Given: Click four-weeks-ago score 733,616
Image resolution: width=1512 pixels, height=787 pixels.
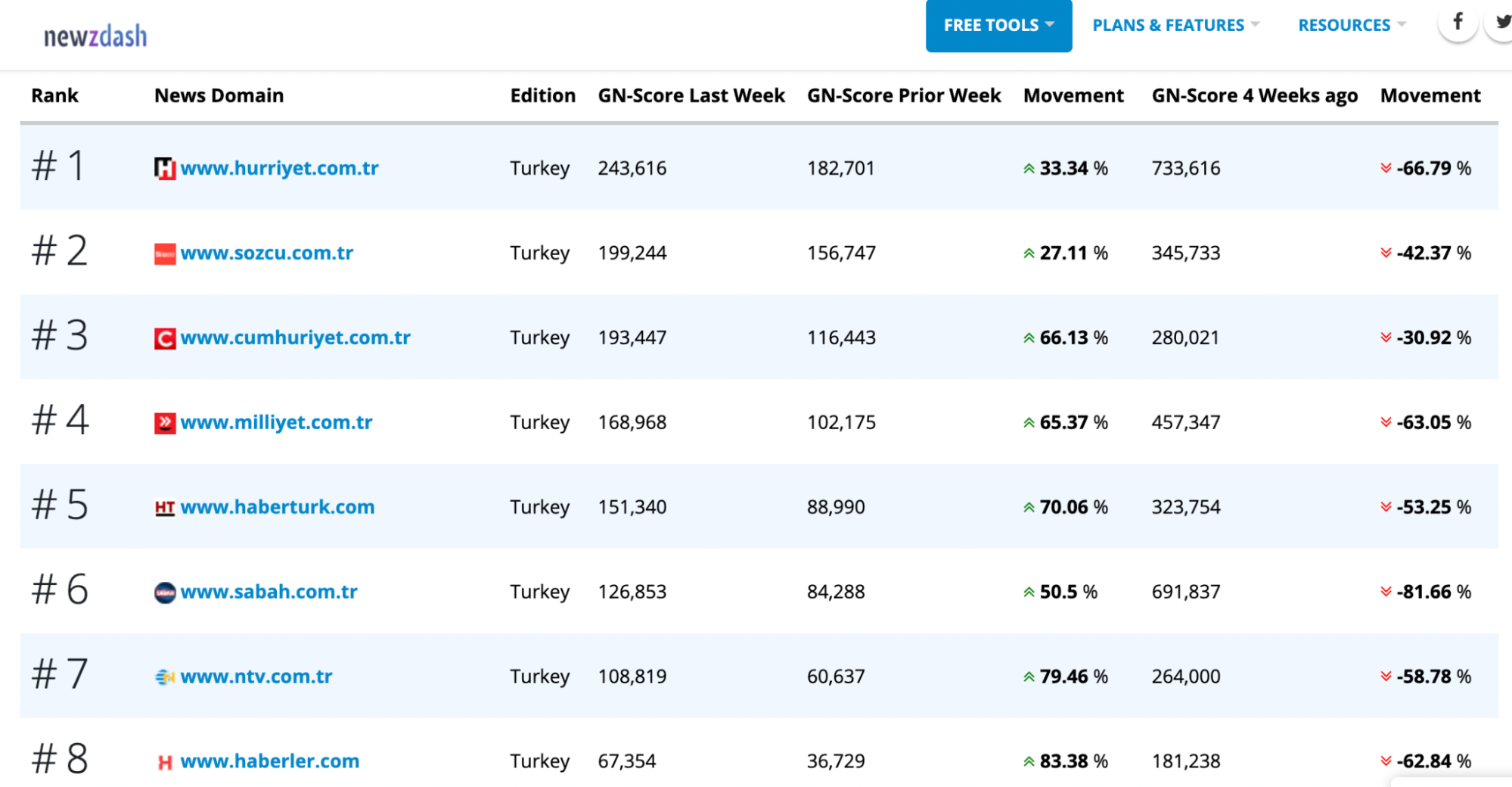Looking at the screenshot, I should 1186,168.
